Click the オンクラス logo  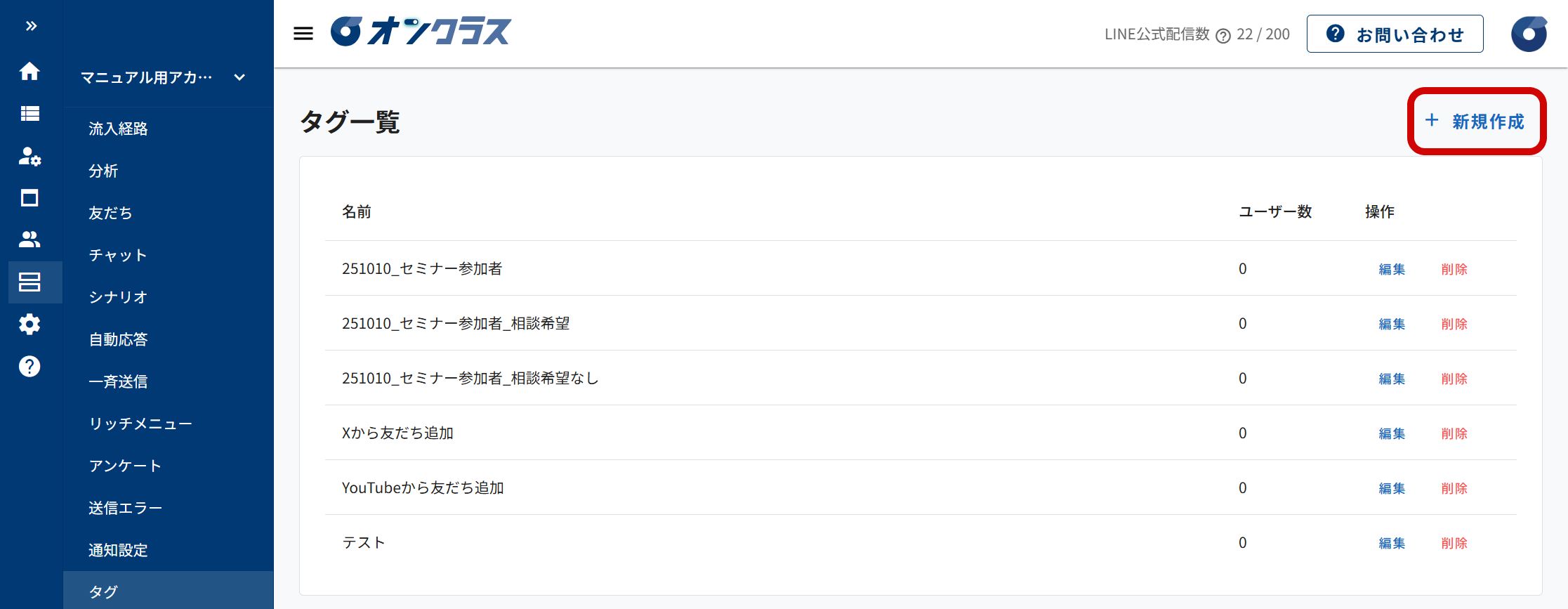(x=421, y=32)
